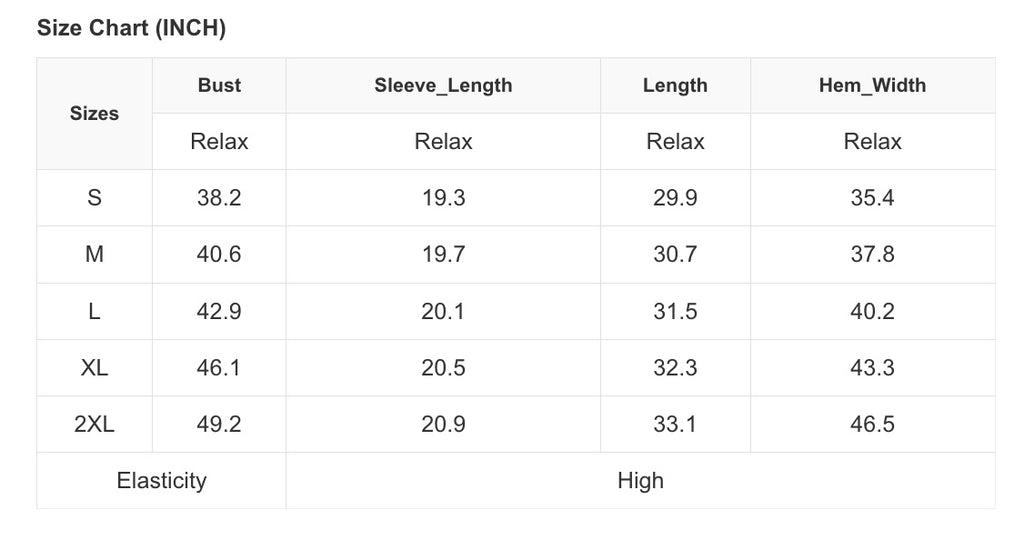The width and height of the screenshot is (1024, 540).
Task: Click bust value 49.2 for 2XL
Action: coord(219,425)
